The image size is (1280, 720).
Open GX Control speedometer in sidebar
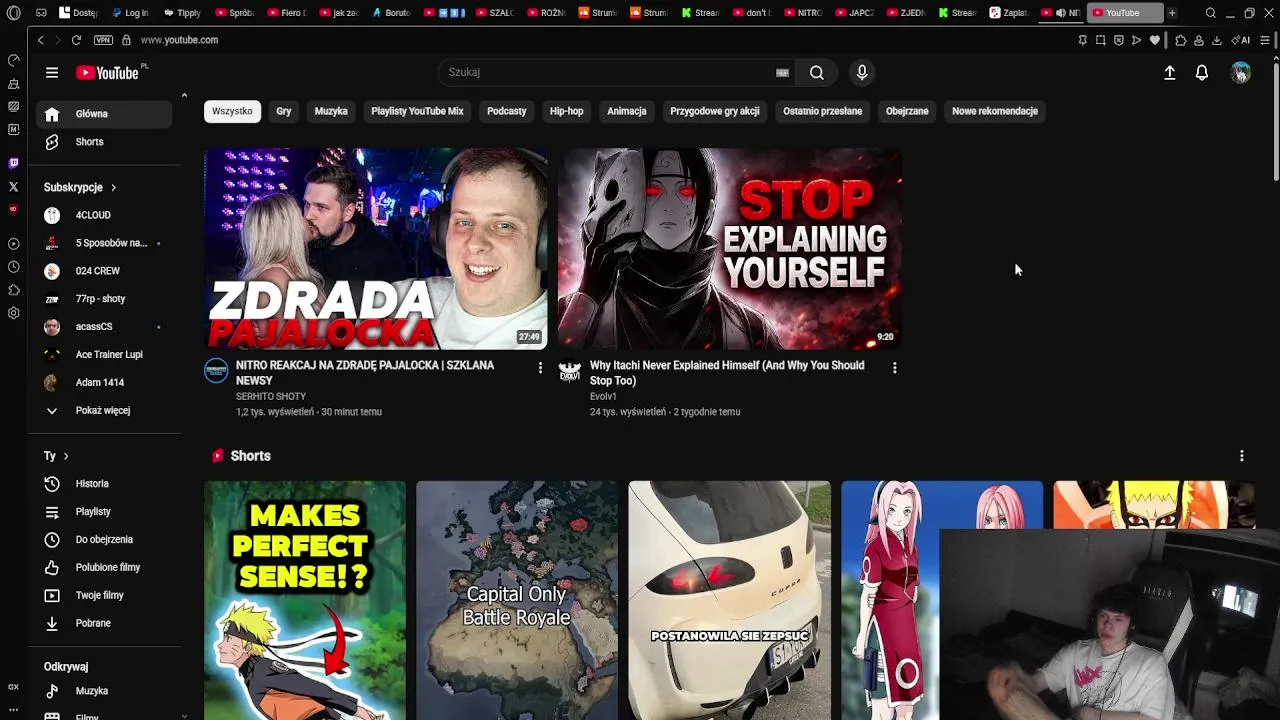point(13,61)
